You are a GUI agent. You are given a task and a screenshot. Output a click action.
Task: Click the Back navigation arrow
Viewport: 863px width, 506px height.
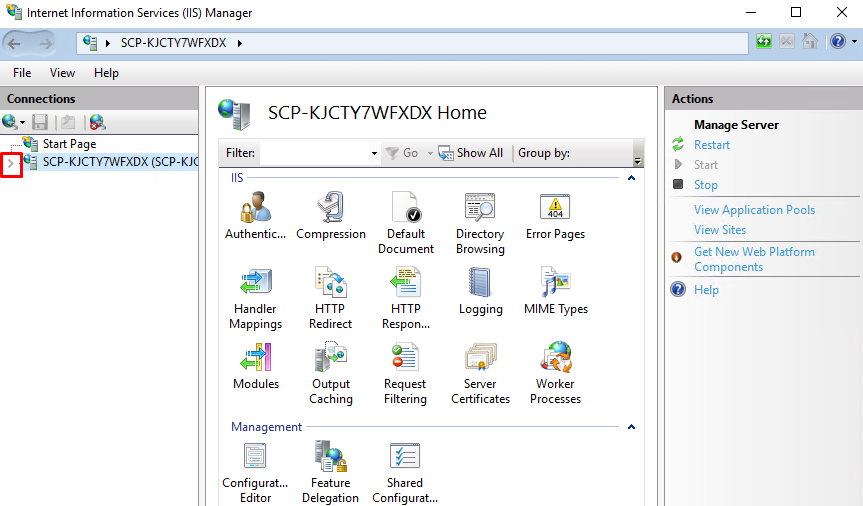[x=15, y=43]
